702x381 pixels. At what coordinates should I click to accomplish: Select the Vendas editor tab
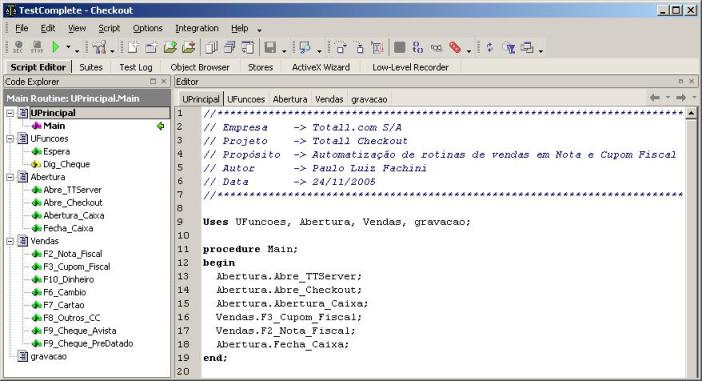[329, 99]
